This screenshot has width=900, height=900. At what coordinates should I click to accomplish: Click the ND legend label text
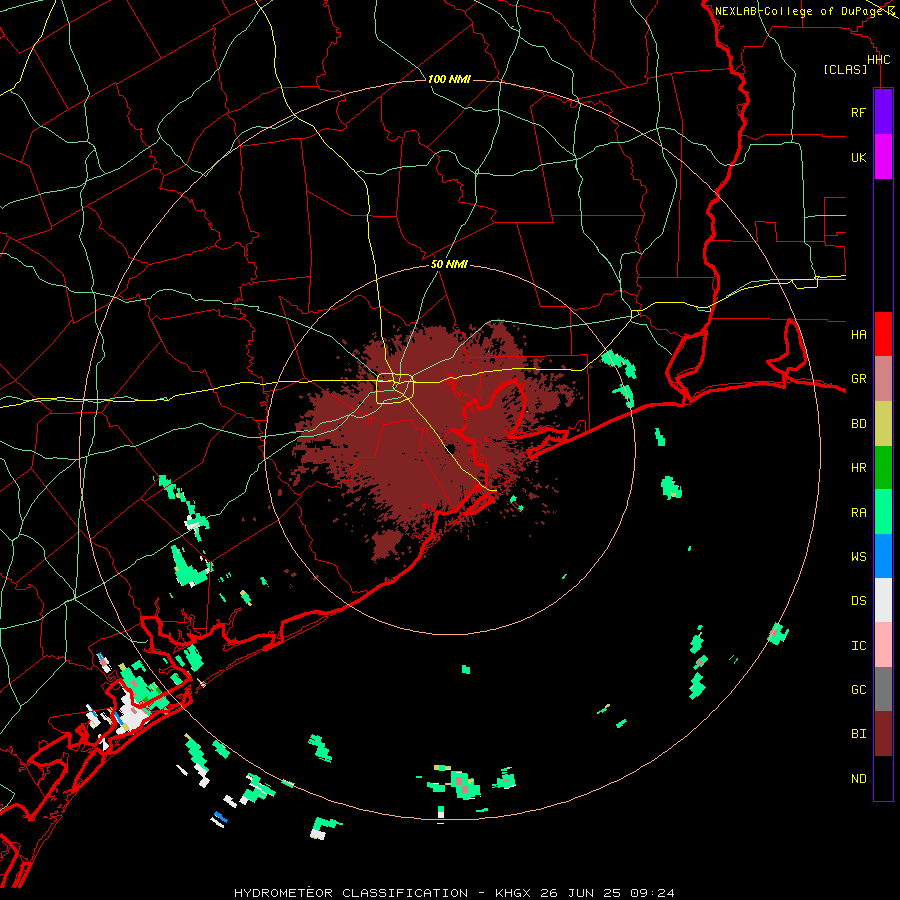click(x=858, y=778)
